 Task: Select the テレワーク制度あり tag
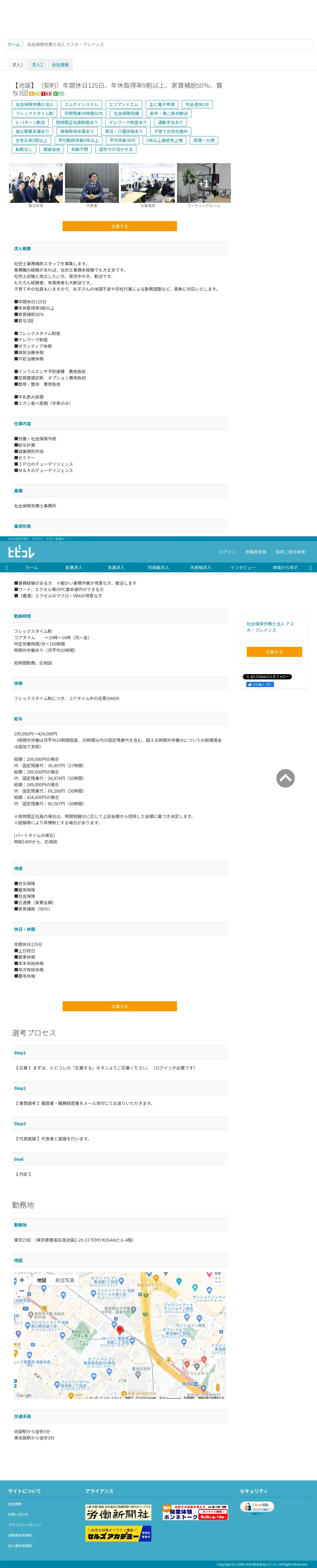128,122
